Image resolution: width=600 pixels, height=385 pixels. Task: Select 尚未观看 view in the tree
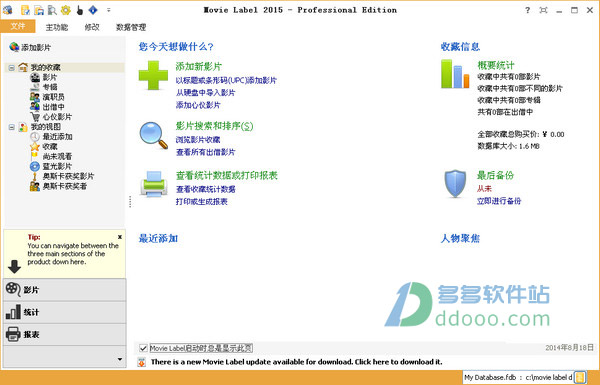(57, 157)
